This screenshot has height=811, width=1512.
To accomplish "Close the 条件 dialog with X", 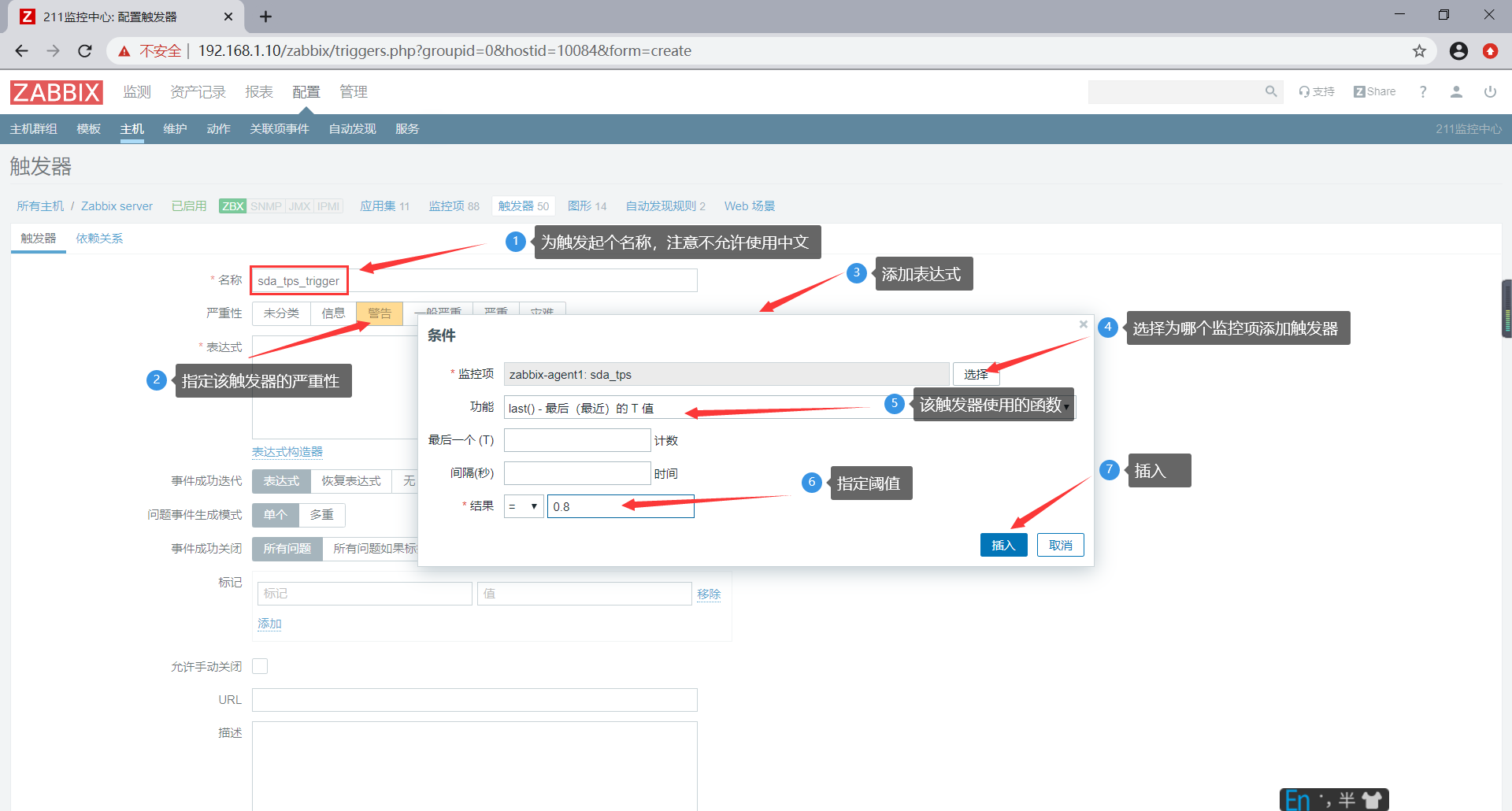I will pyautogui.click(x=1084, y=324).
